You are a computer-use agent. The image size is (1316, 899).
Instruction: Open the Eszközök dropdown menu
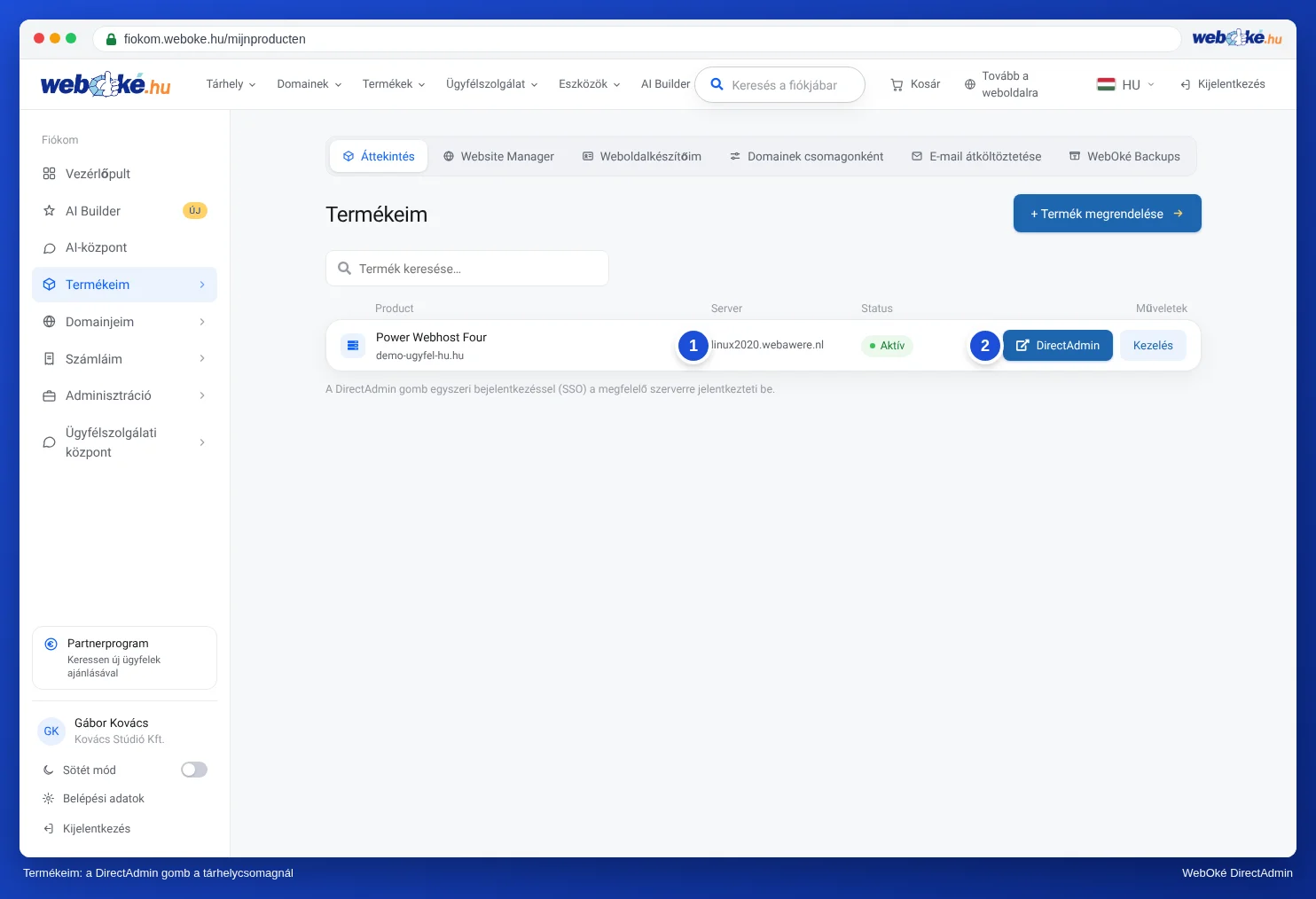click(x=589, y=84)
